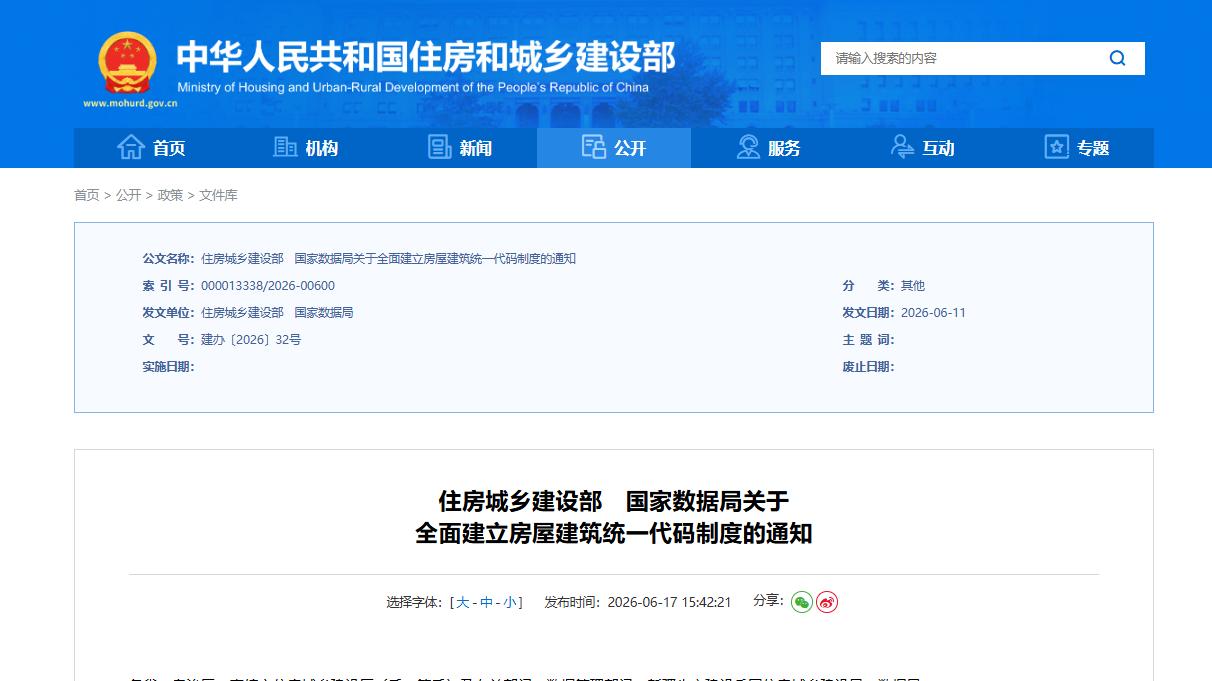Click the English ministry name subtitle

click(413, 87)
